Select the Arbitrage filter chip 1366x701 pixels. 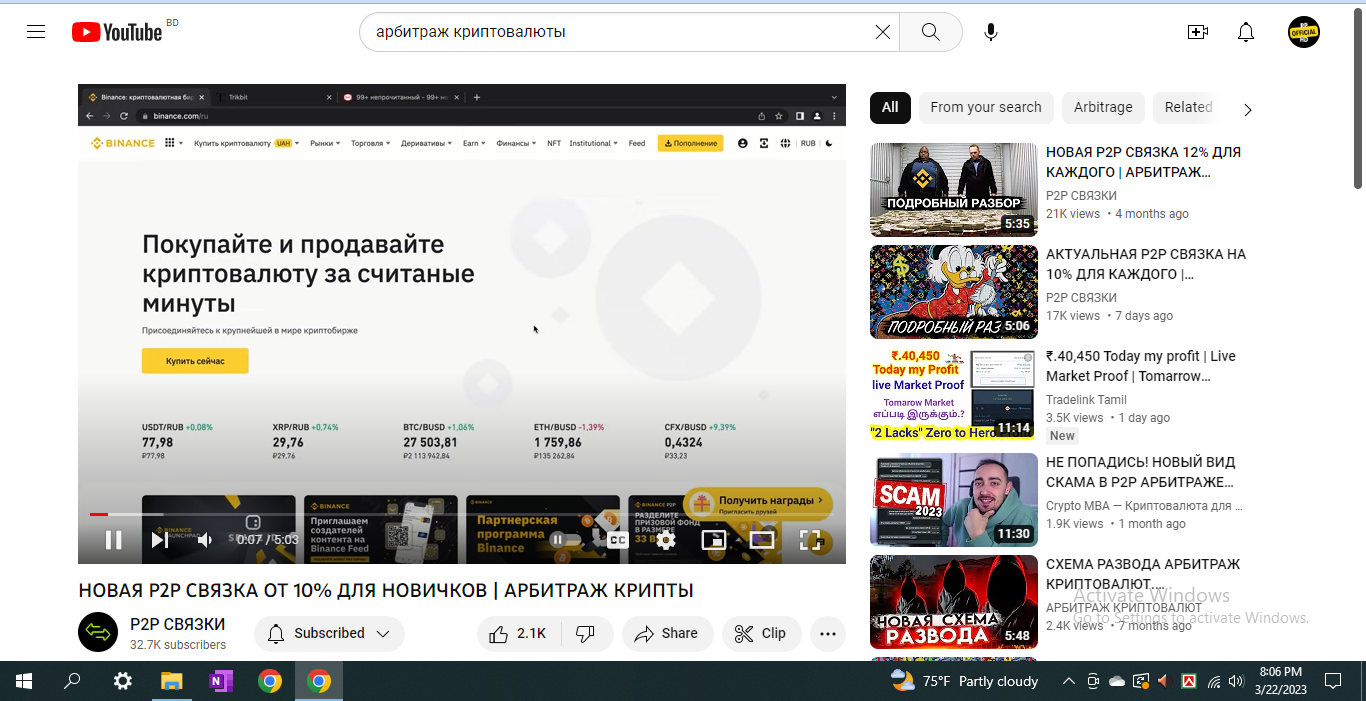1103,107
